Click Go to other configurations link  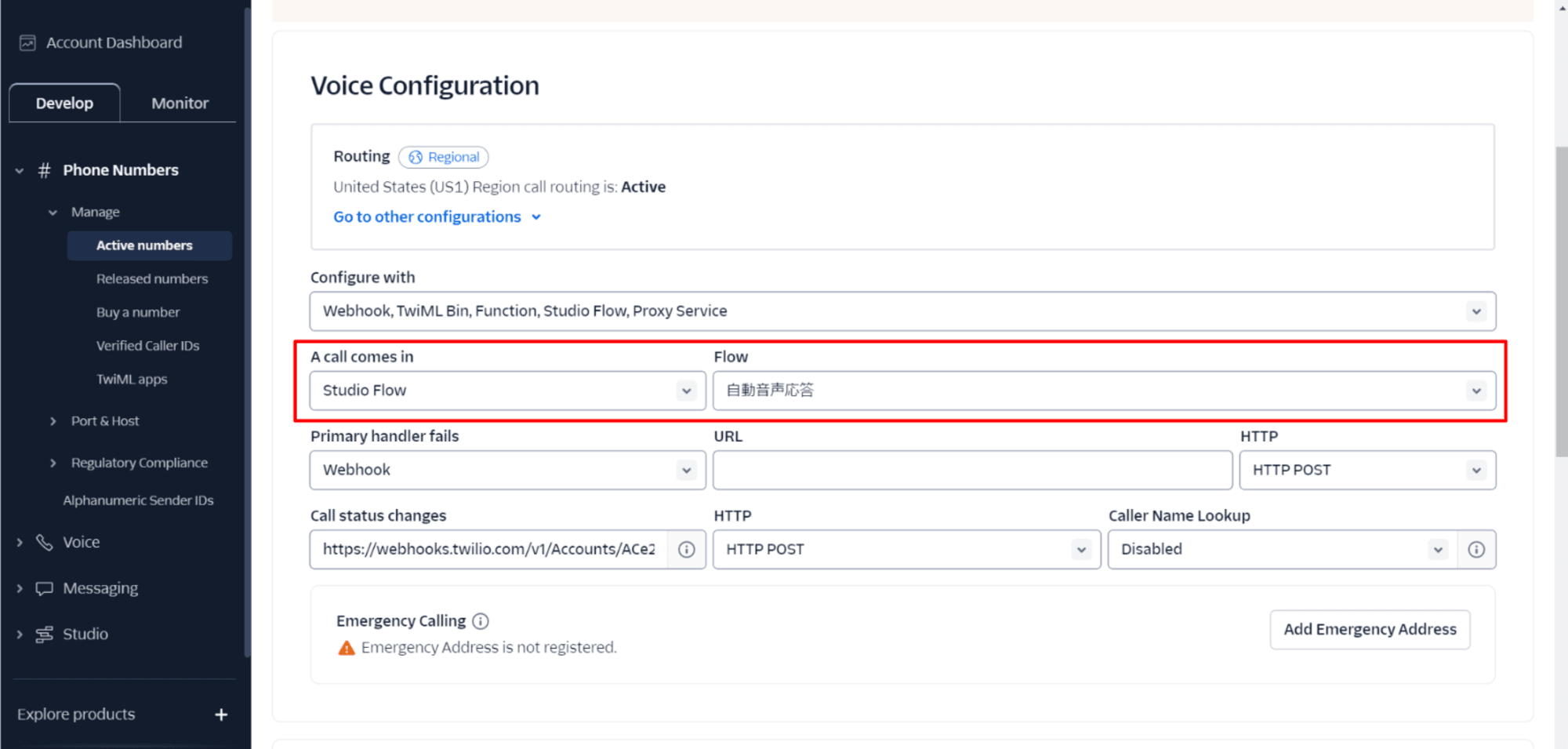coord(437,217)
